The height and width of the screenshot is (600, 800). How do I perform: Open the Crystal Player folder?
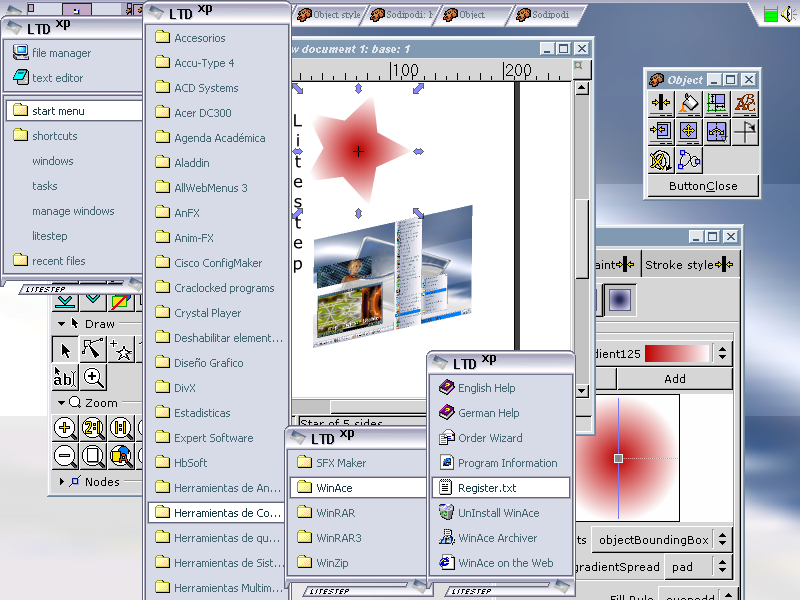click(218, 313)
